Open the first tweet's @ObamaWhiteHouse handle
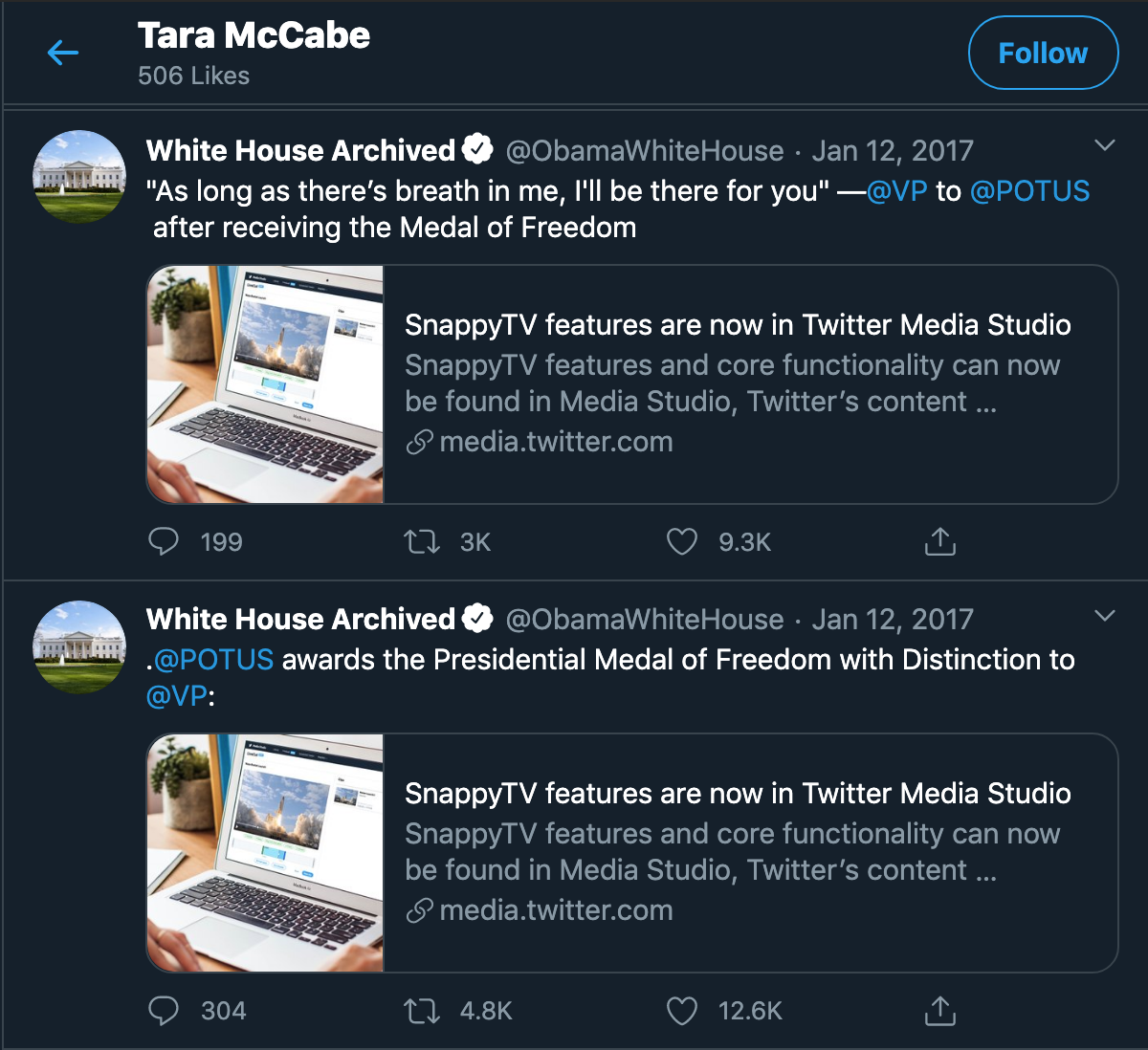This screenshot has height=1050, width=1148. click(x=645, y=150)
